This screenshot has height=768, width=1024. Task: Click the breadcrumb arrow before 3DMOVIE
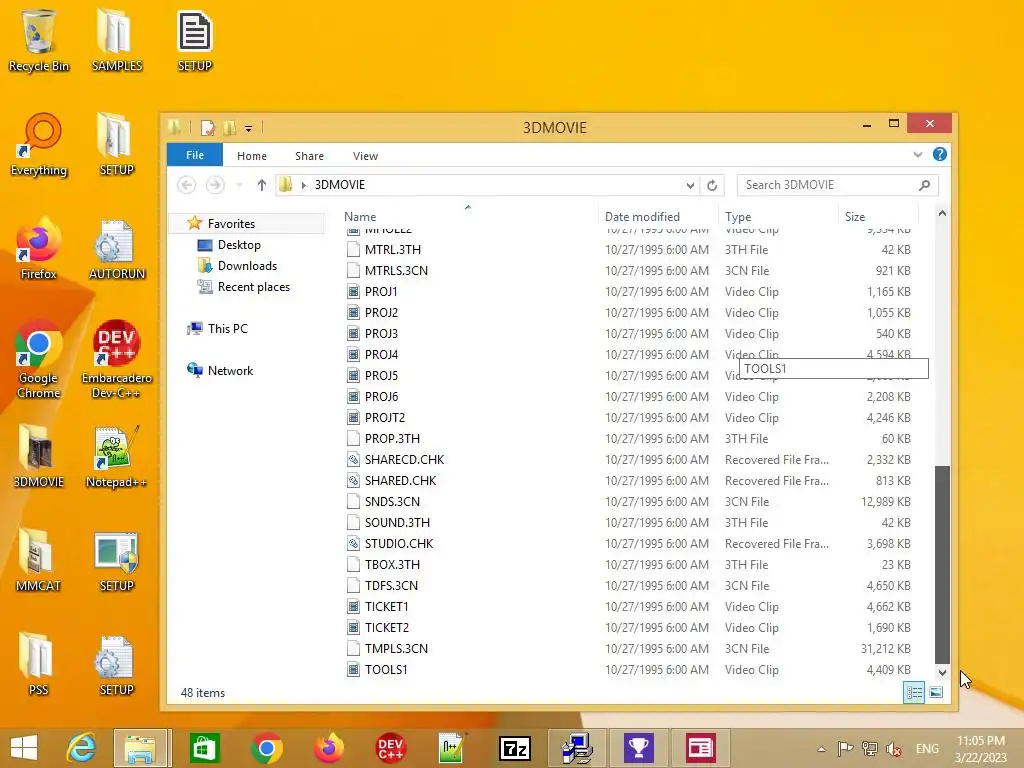pos(304,185)
